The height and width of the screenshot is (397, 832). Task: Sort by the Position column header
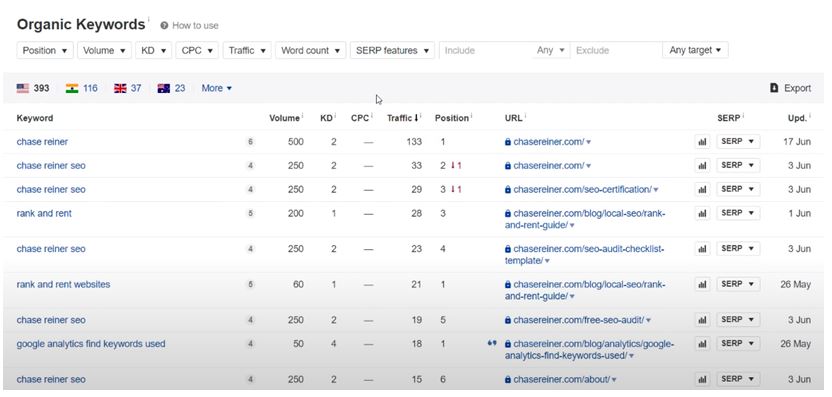pyautogui.click(x=453, y=118)
